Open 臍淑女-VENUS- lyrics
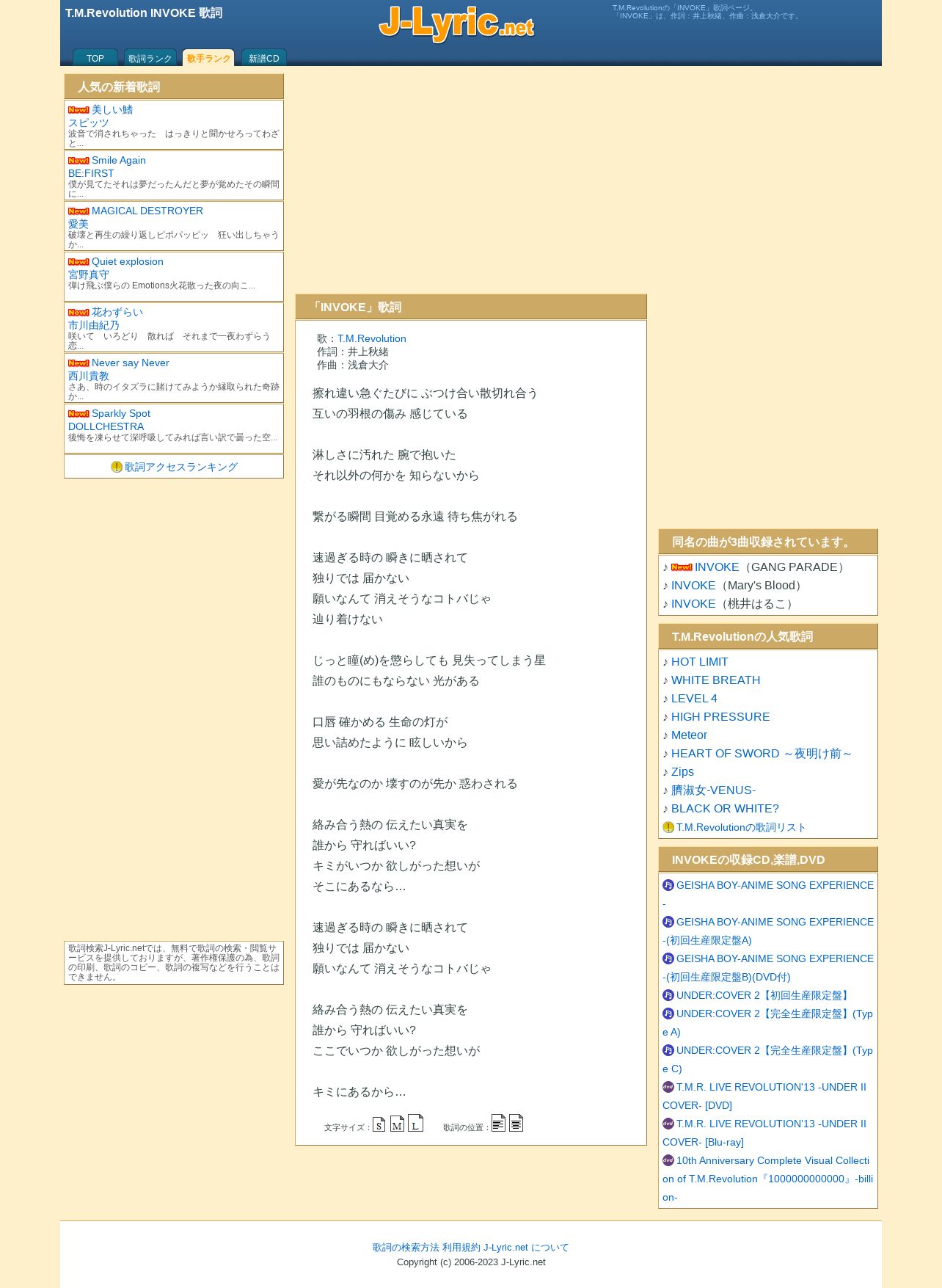Image resolution: width=942 pixels, height=1288 pixels. pyautogui.click(x=713, y=790)
